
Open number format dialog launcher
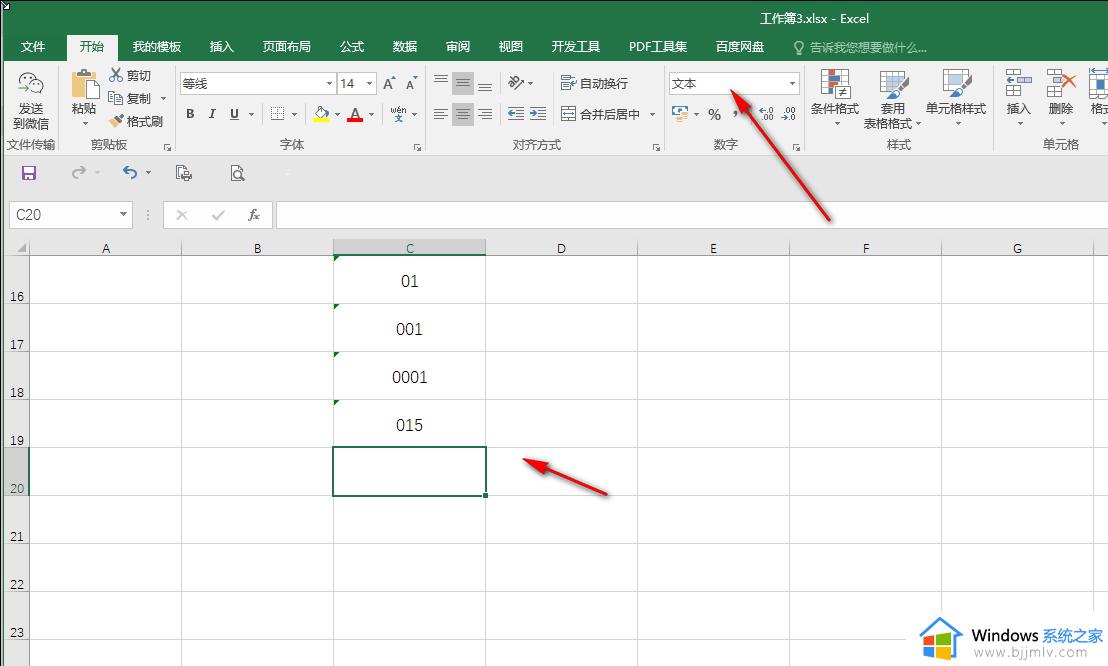point(796,147)
